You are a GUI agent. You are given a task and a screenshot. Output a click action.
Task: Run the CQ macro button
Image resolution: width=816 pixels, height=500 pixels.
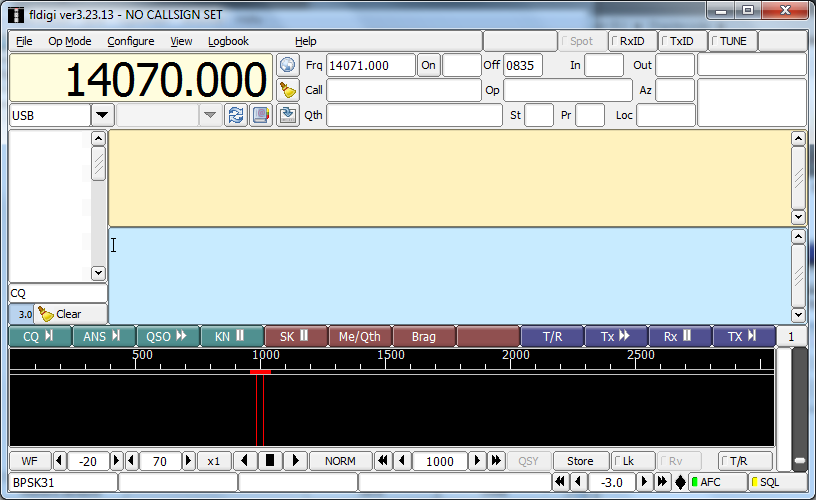point(40,336)
